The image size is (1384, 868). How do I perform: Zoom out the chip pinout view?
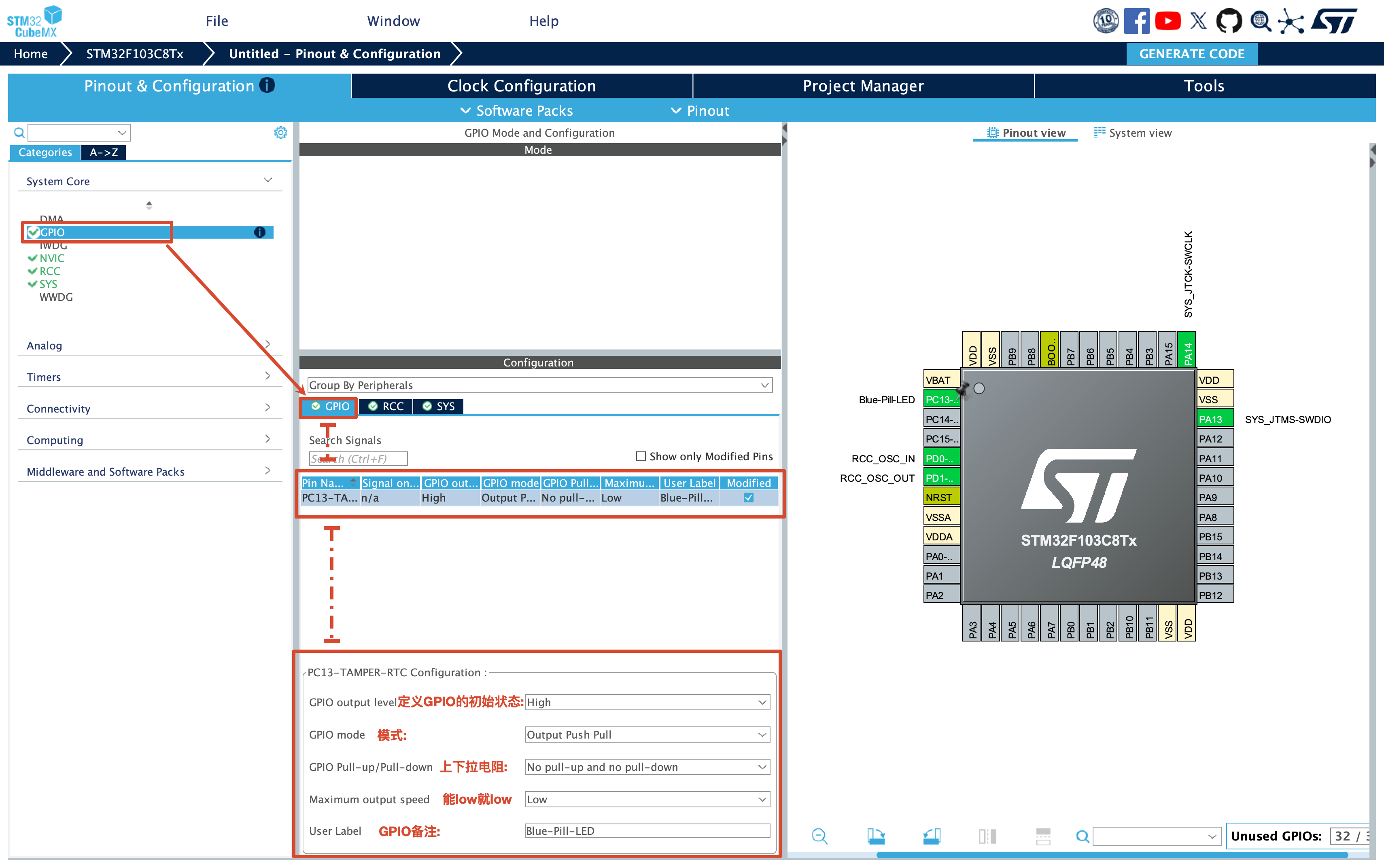[819, 836]
